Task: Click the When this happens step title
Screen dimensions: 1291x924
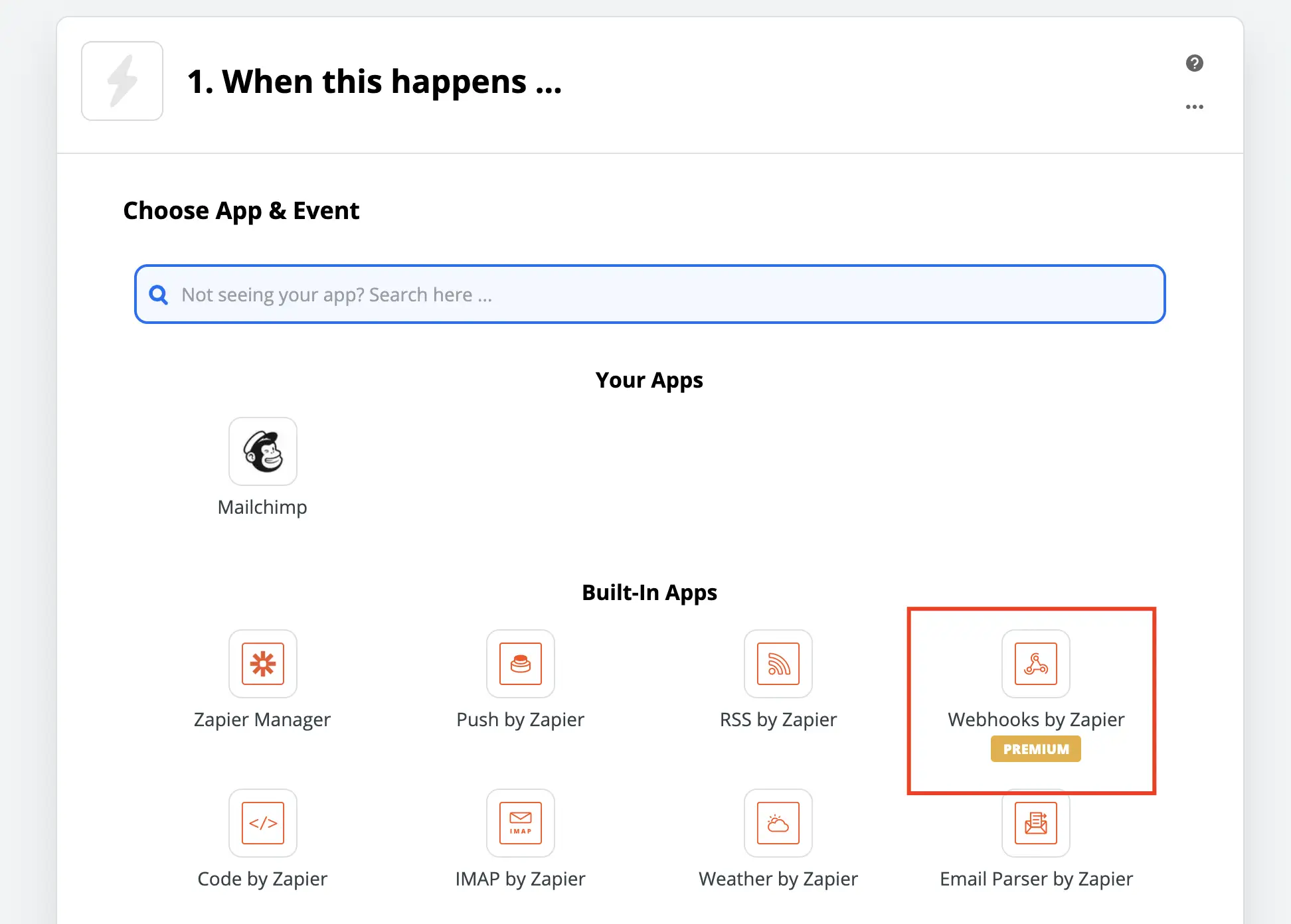Action: coord(375,81)
